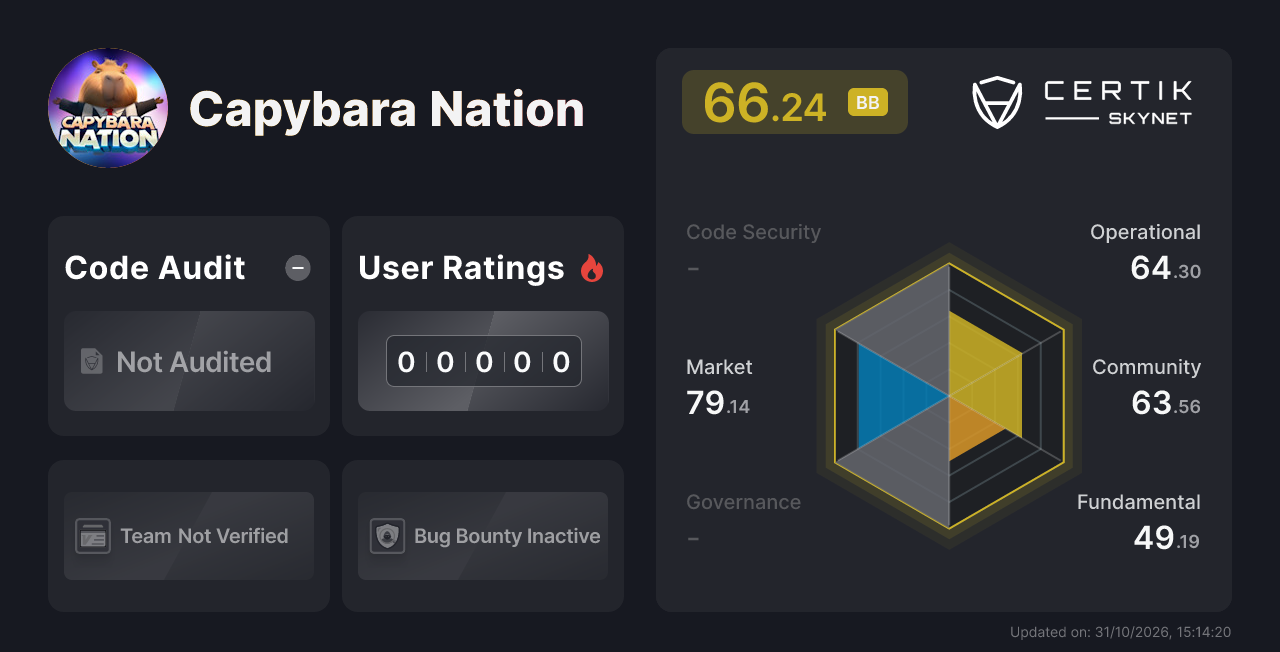Click the Governance label

(x=743, y=502)
